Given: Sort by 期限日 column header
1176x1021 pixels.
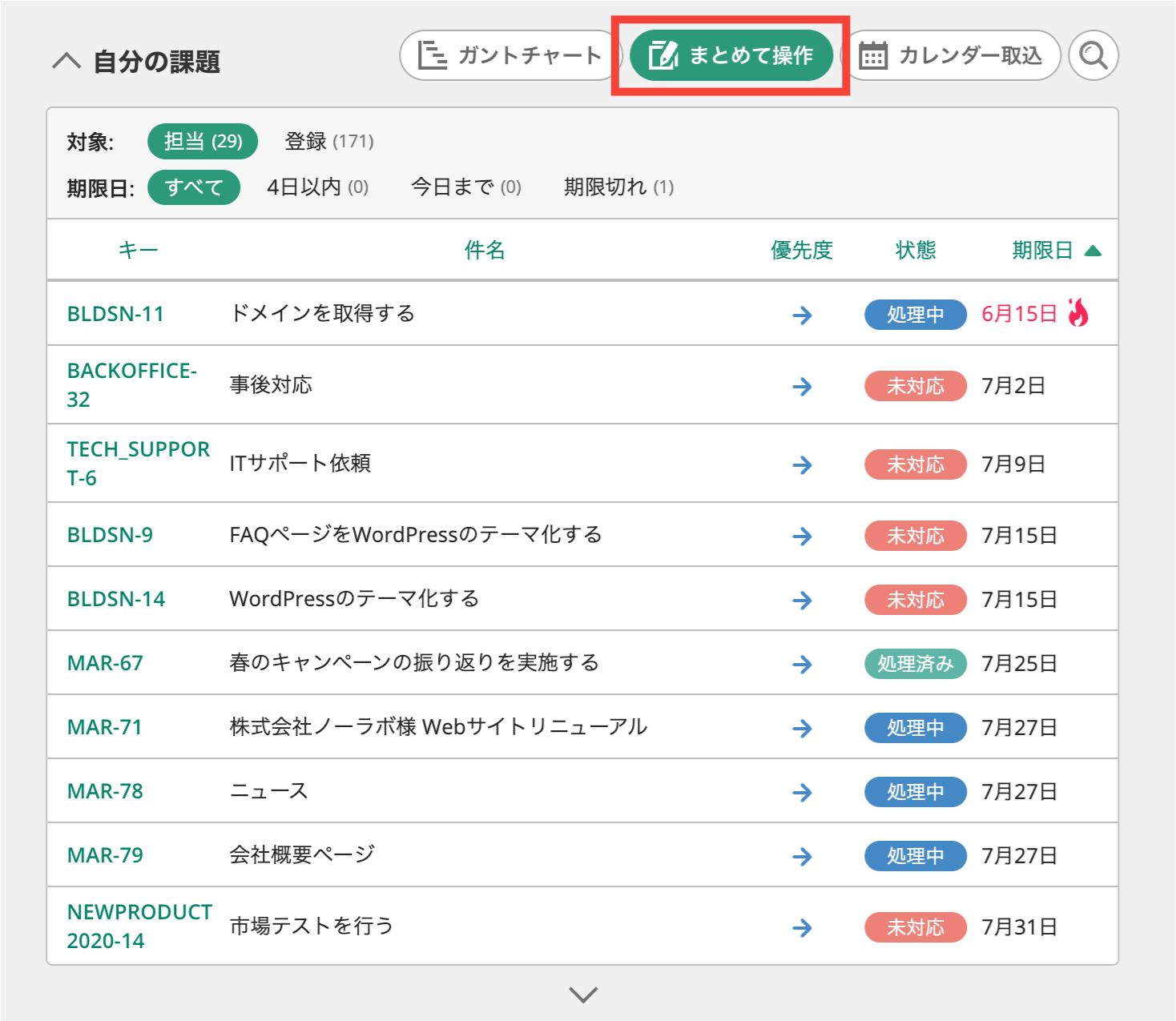Looking at the screenshot, I should (1042, 251).
